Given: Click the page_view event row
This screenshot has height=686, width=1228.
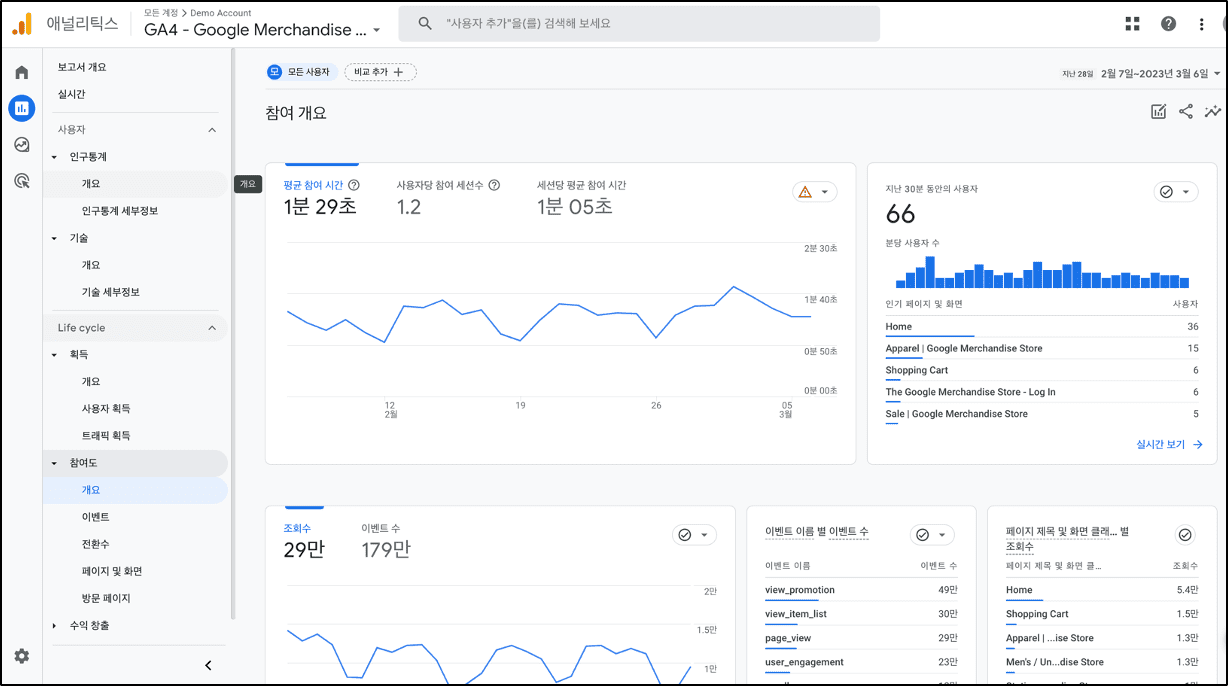Looking at the screenshot, I should [861, 638].
